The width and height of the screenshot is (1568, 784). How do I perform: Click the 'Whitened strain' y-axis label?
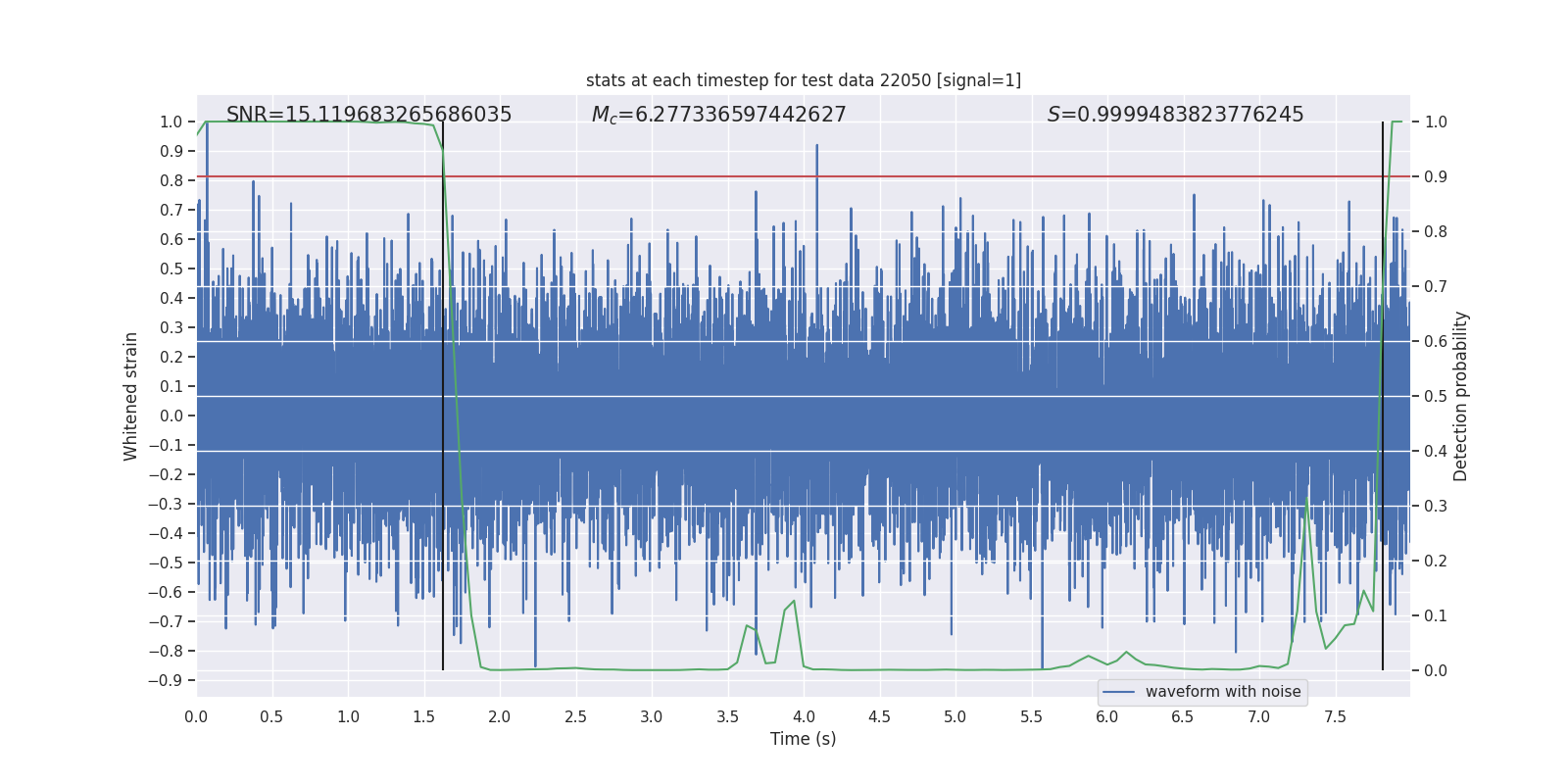pyautogui.click(x=131, y=396)
